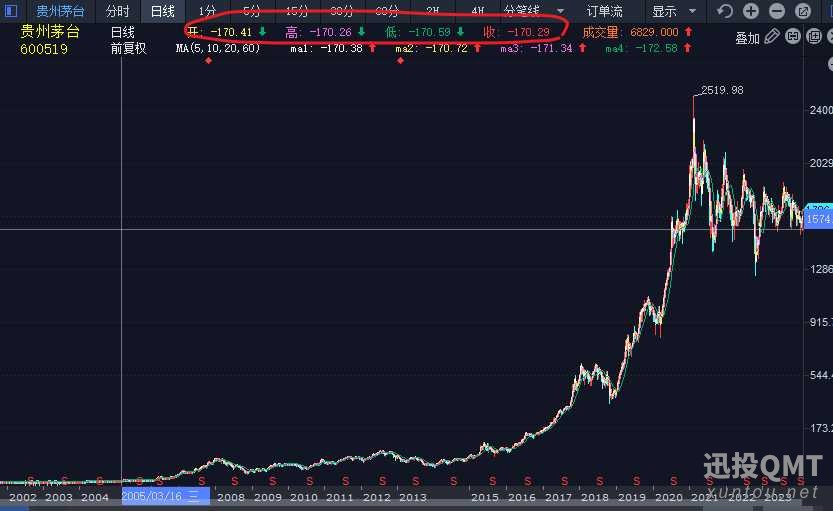Expand the dropdown arrow next to 显示

692,11
